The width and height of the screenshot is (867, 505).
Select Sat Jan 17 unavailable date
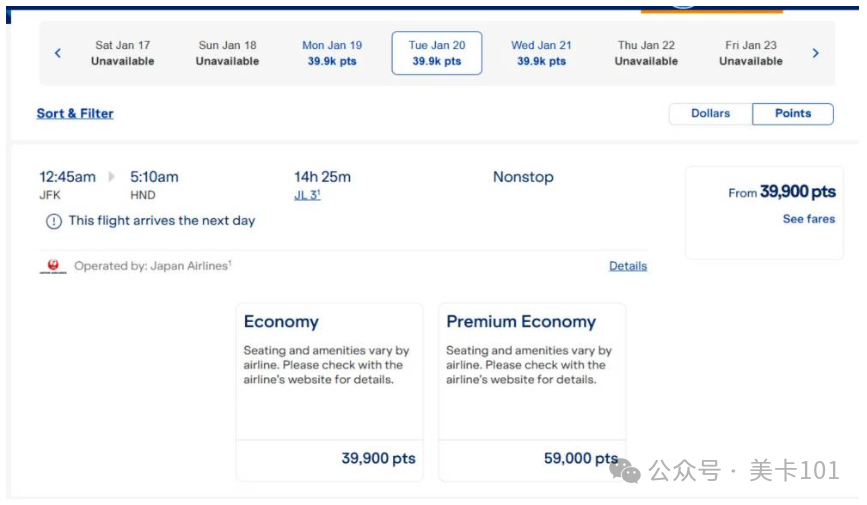point(123,53)
